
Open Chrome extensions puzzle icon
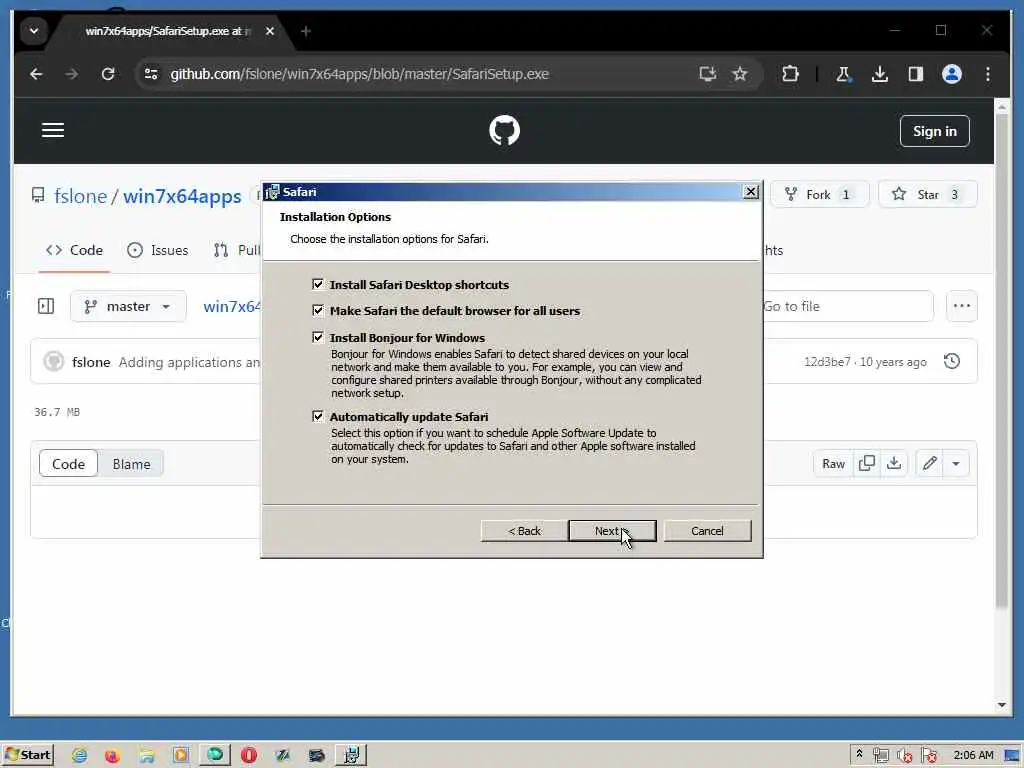click(x=790, y=74)
